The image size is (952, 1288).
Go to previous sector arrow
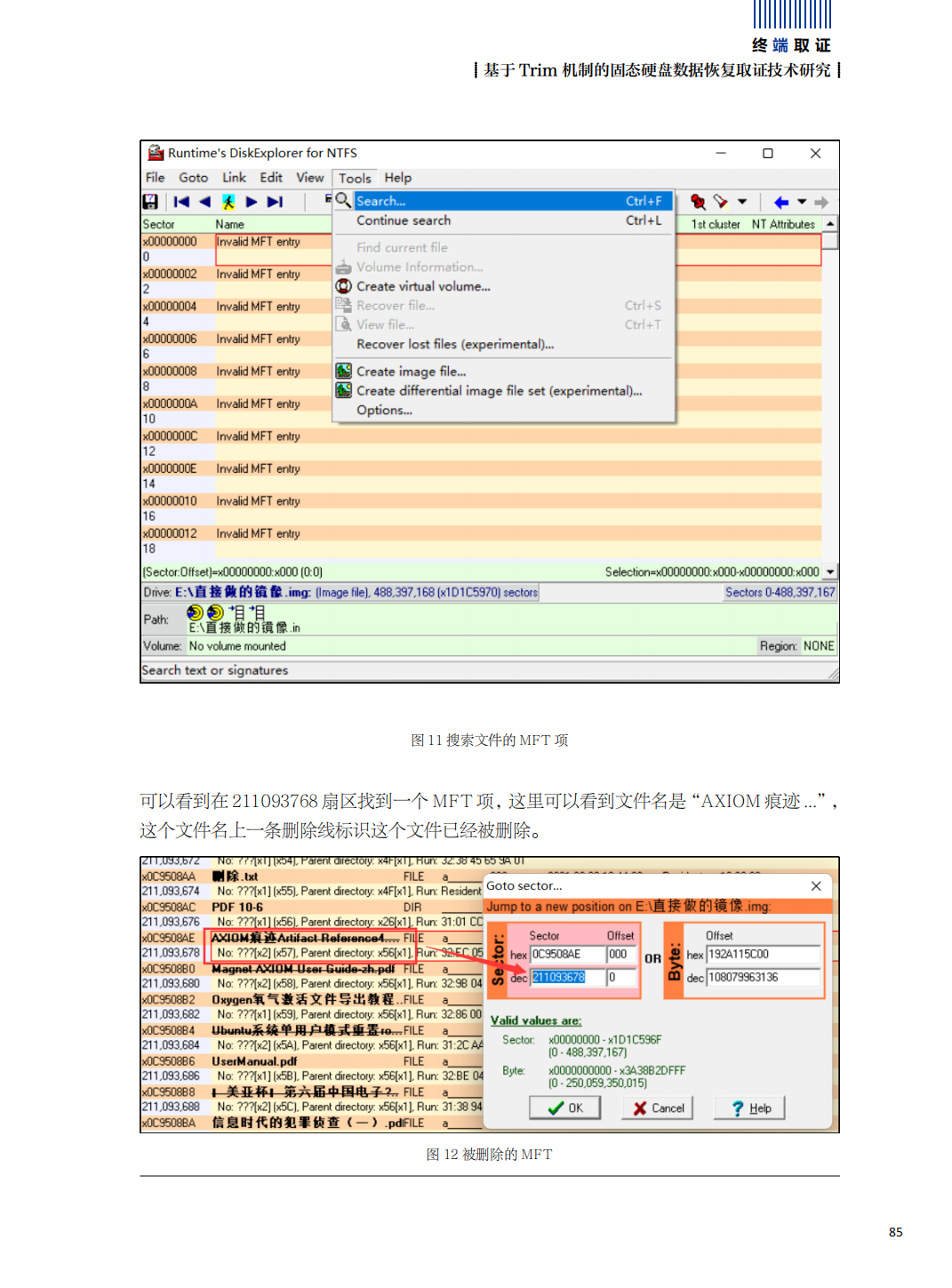(205, 202)
